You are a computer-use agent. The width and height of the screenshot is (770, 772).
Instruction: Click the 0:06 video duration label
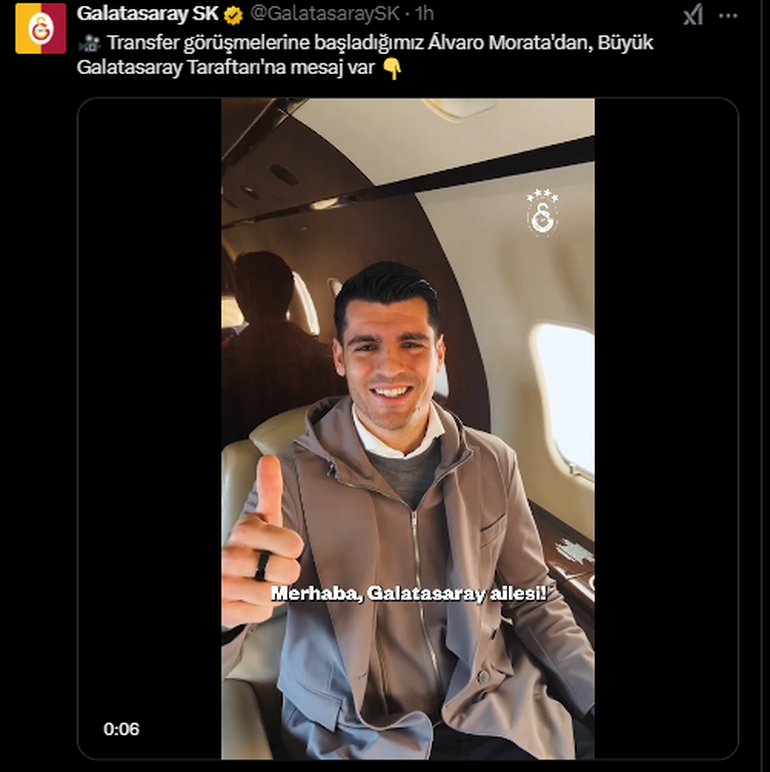click(x=122, y=729)
